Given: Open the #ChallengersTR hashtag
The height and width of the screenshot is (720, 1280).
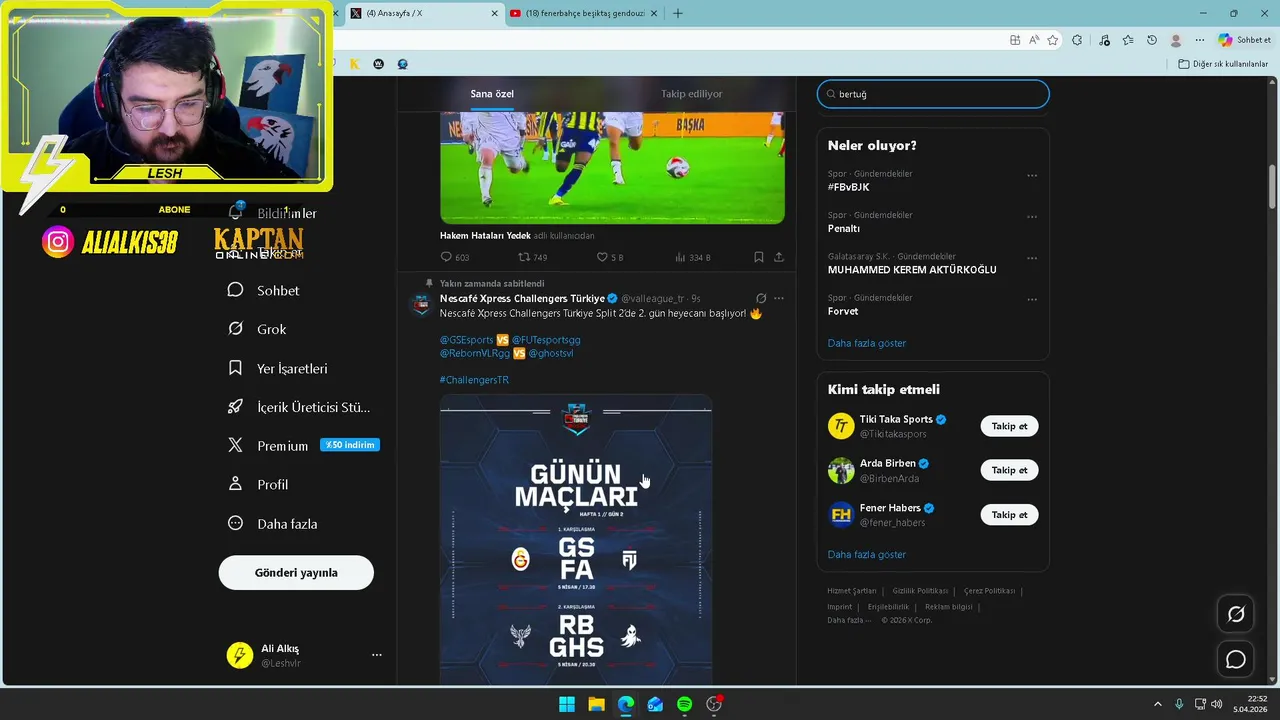Looking at the screenshot, I should [x=474, y=380].
